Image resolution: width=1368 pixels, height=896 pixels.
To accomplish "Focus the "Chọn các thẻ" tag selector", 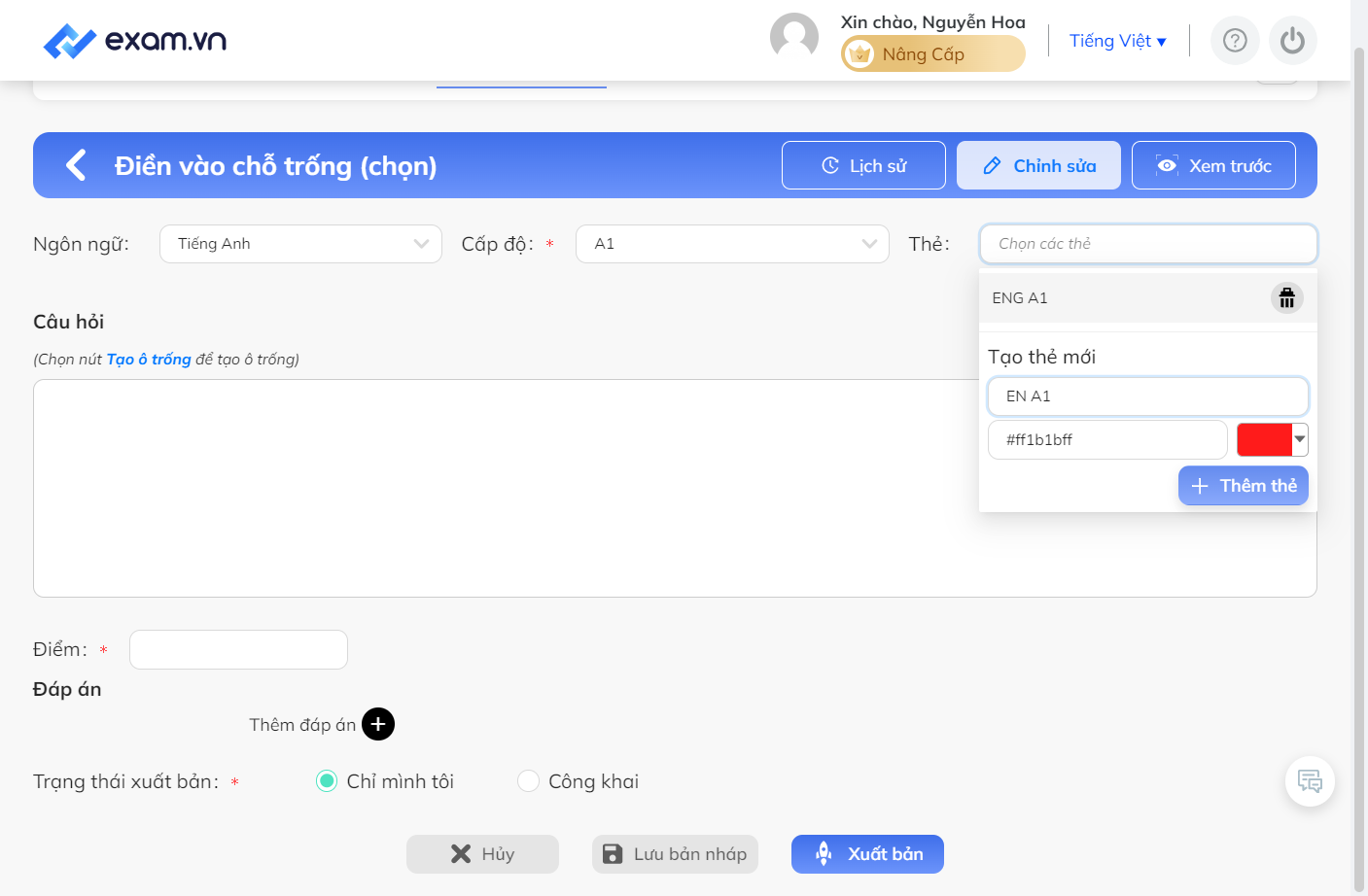I will [1148, 244].
